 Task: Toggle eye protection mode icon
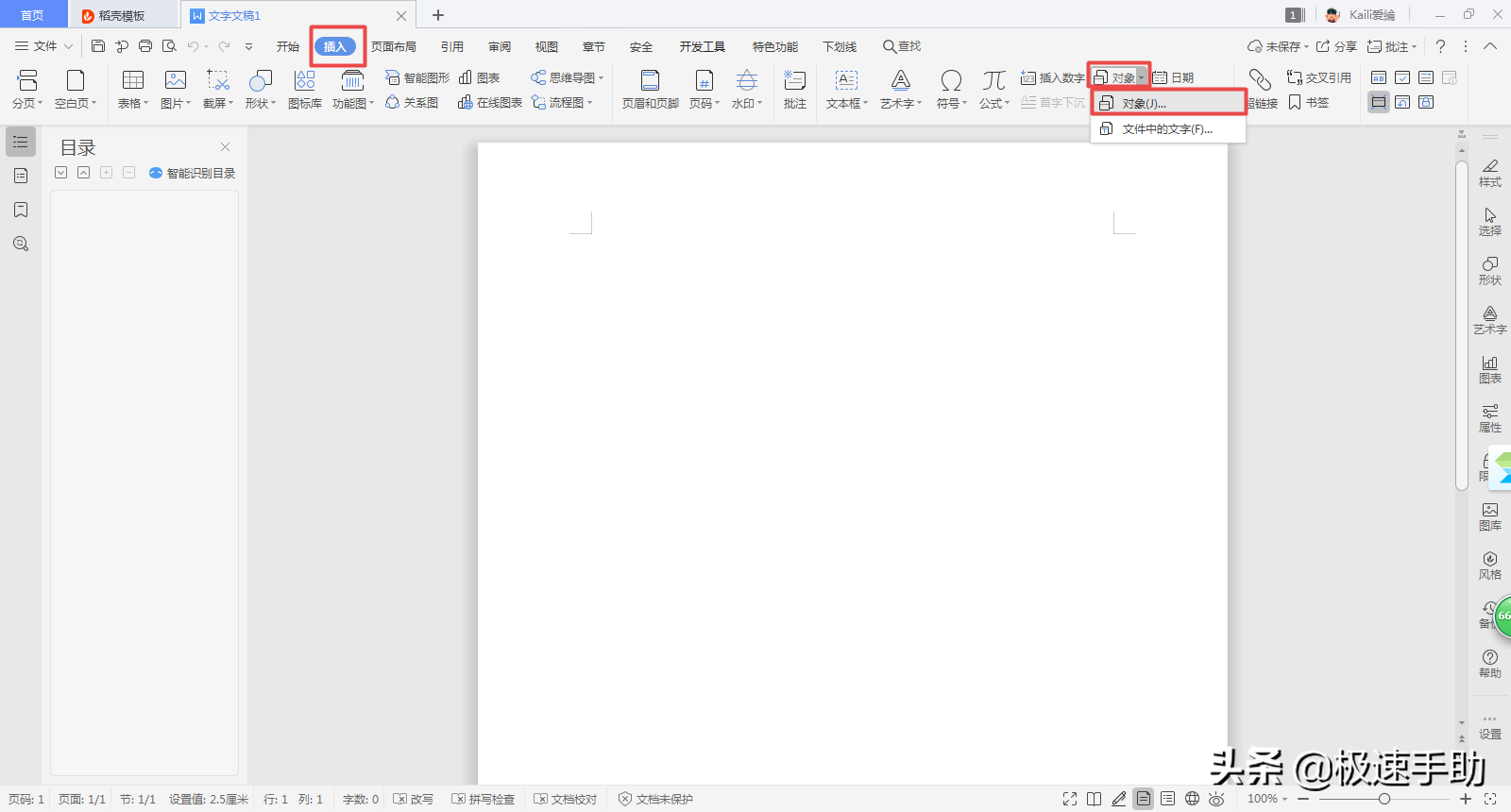tap(1216, 799)
